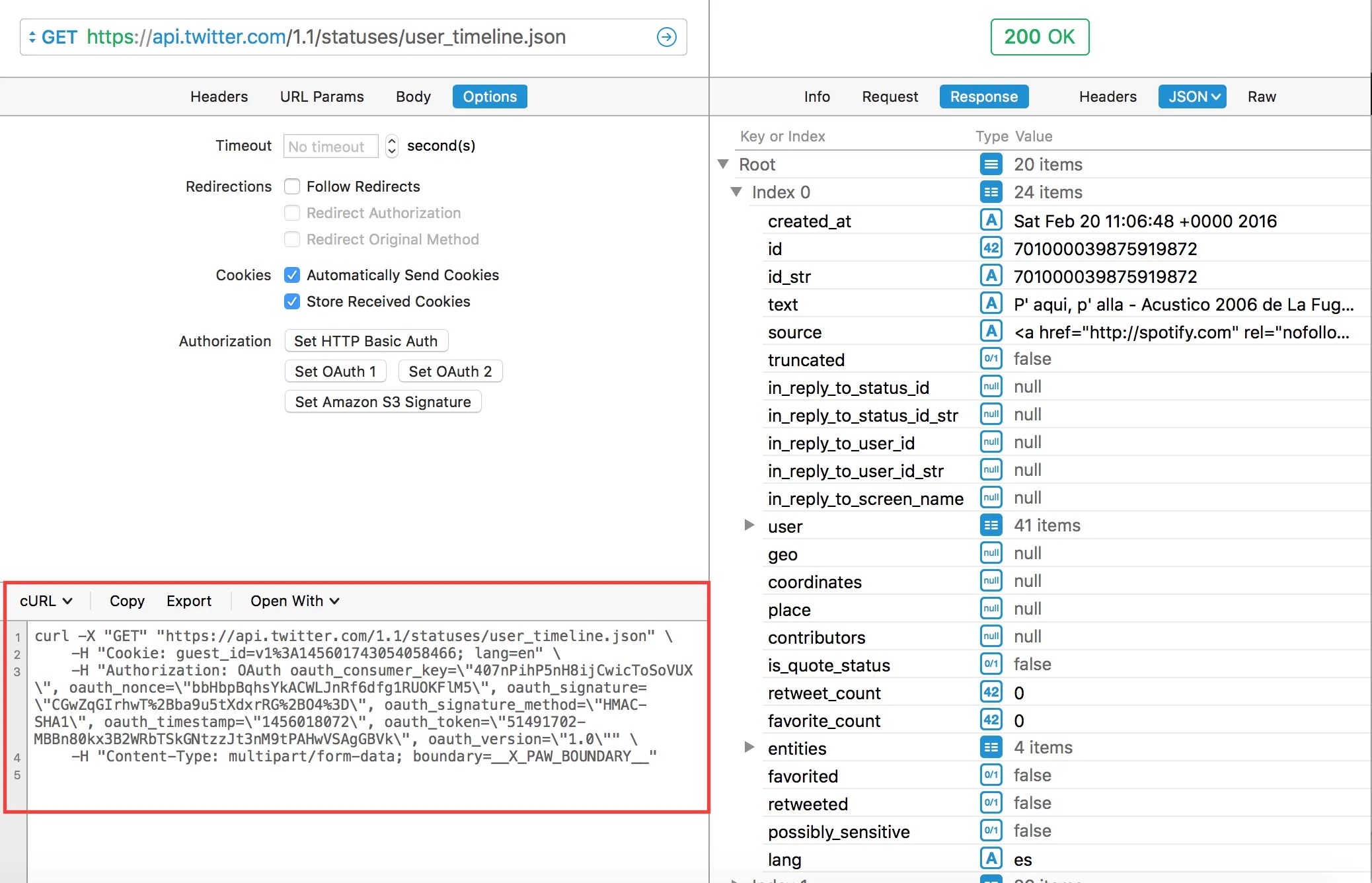Click the request URL field

click(x=354, y=37)
